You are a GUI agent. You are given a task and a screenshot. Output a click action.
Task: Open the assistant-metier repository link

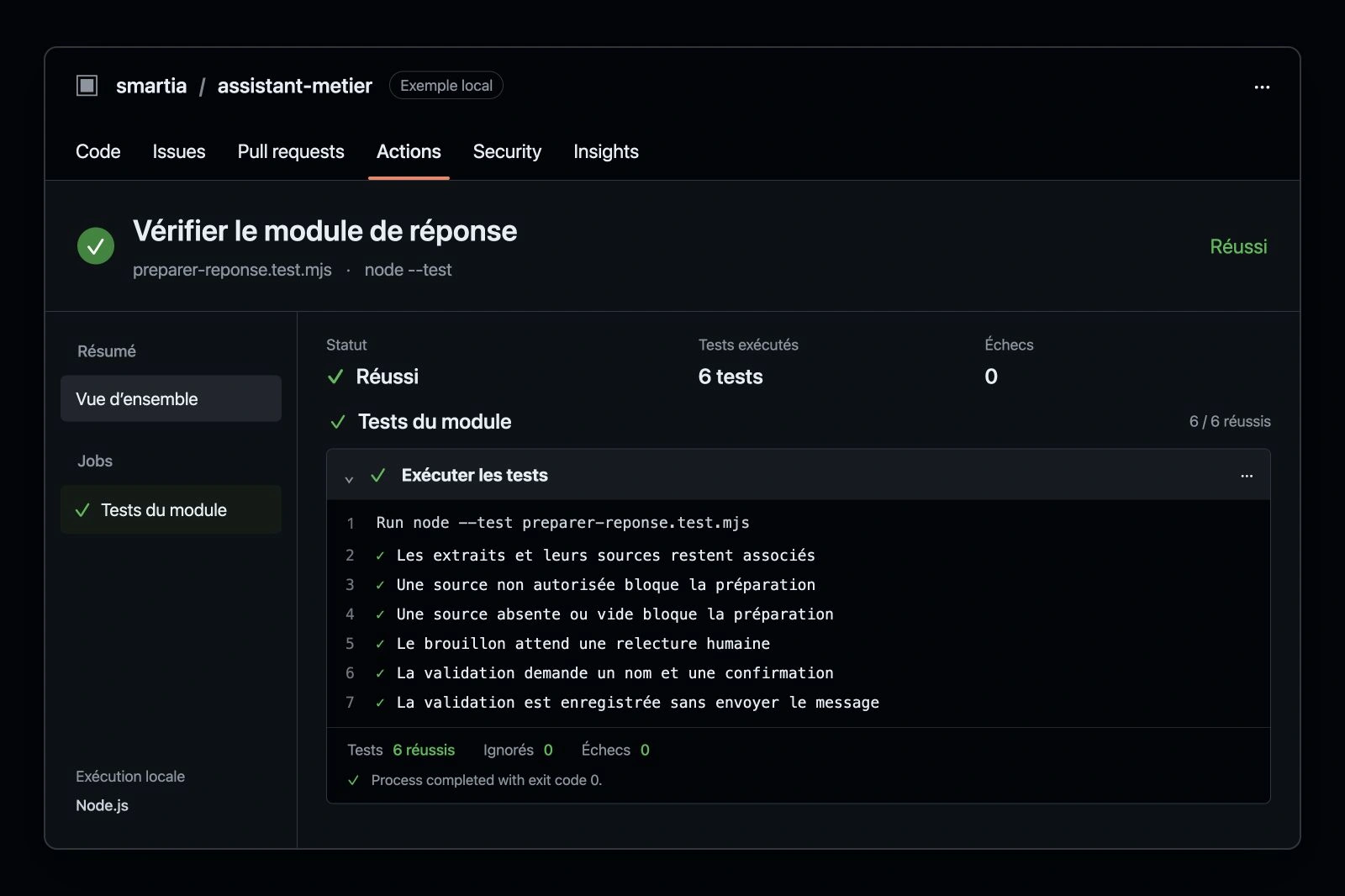click(295, 86)
